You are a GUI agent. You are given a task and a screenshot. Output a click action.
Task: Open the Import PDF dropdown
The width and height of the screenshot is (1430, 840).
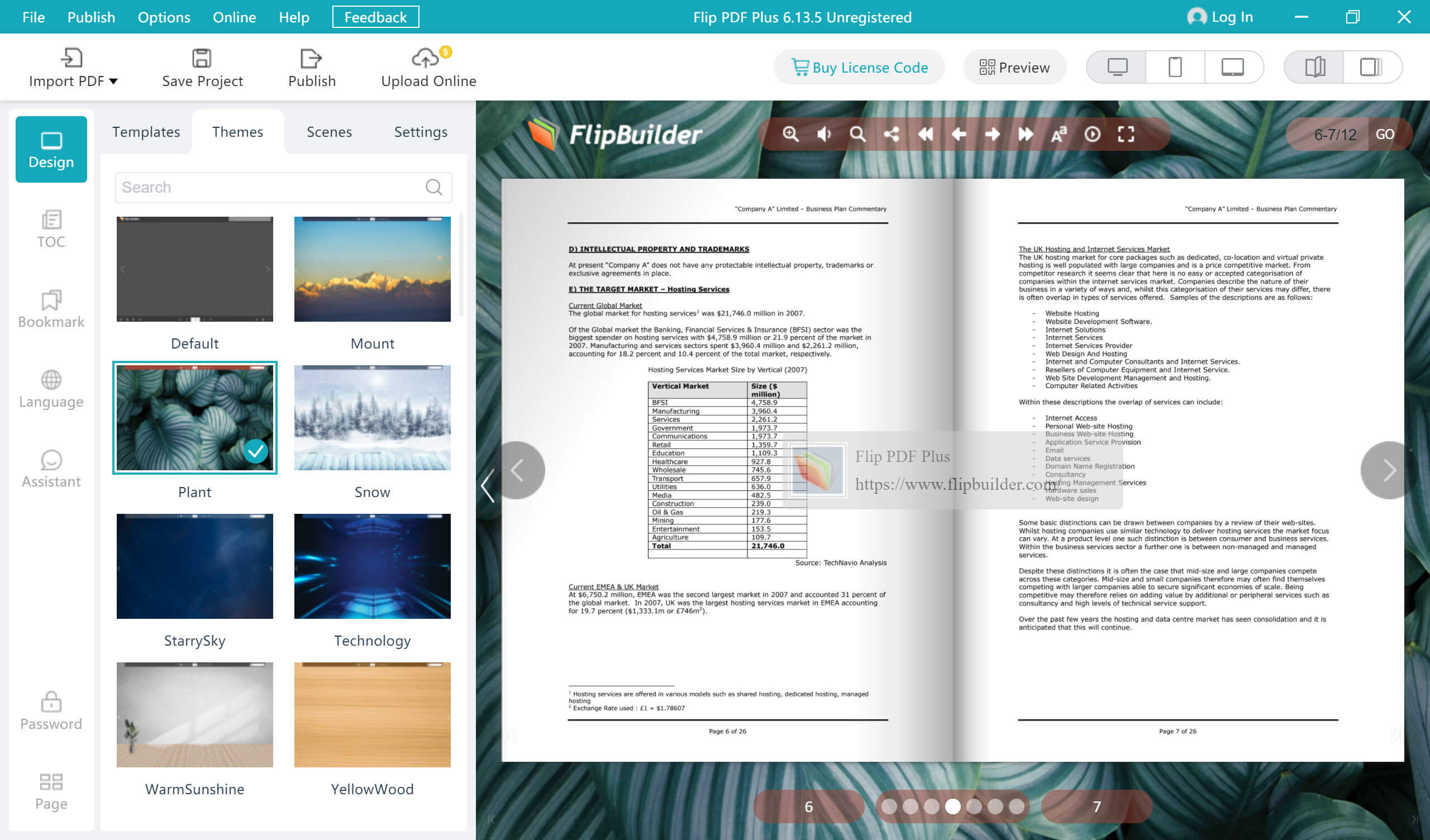[74, 67]
